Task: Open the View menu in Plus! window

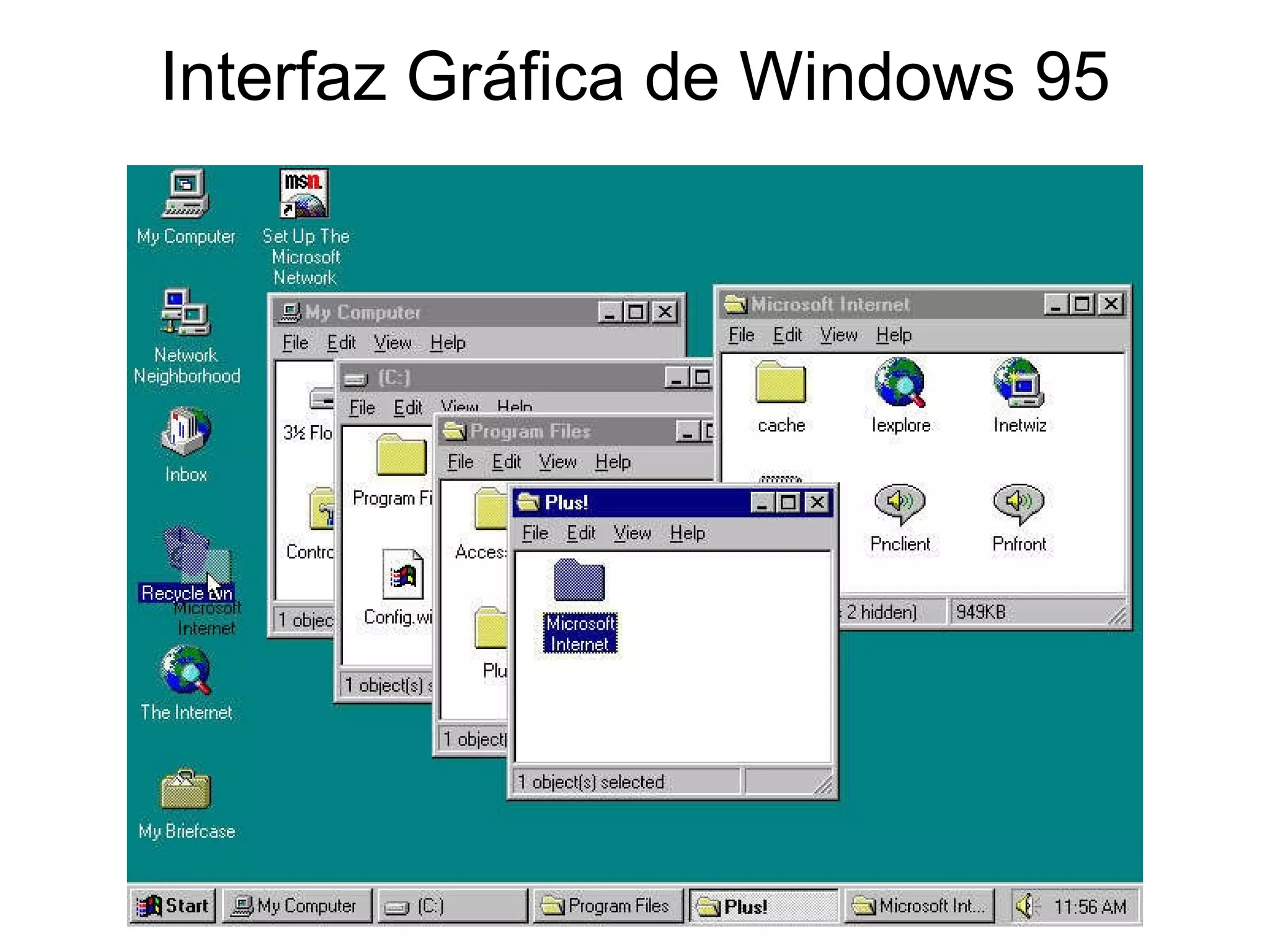Action: tap(633, 533)
